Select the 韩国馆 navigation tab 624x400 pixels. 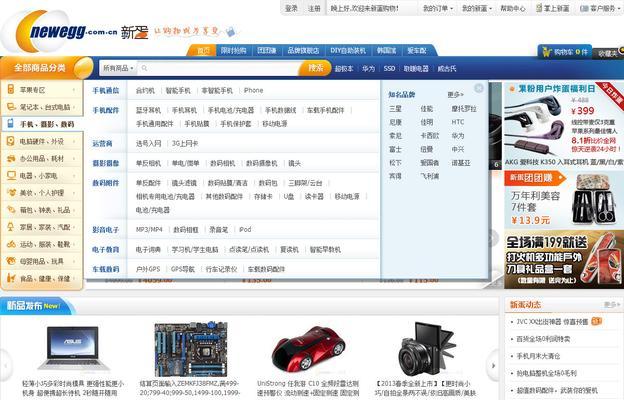pos(386,51)
